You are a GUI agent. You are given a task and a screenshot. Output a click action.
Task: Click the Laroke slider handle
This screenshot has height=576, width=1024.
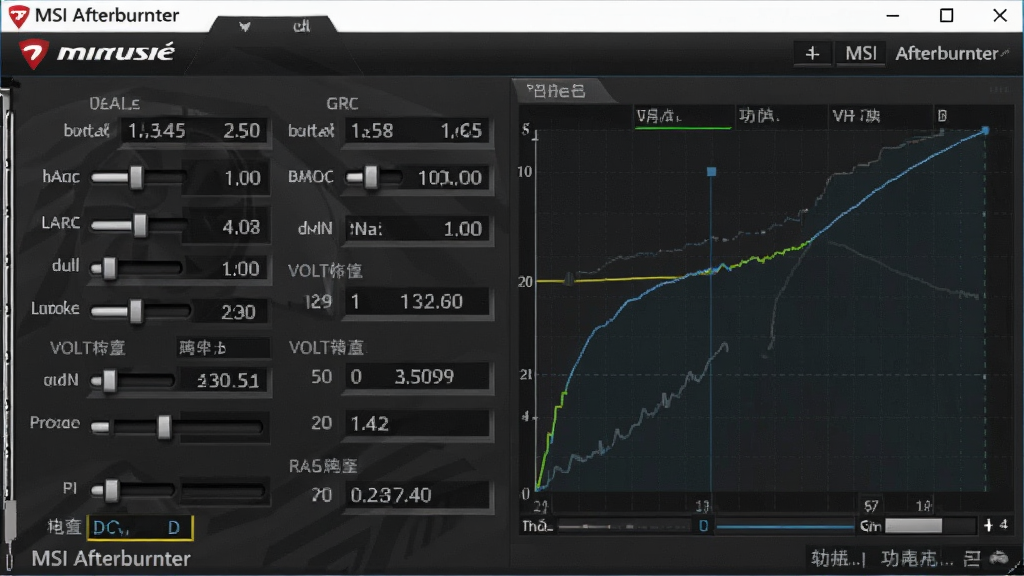(136, 311)
